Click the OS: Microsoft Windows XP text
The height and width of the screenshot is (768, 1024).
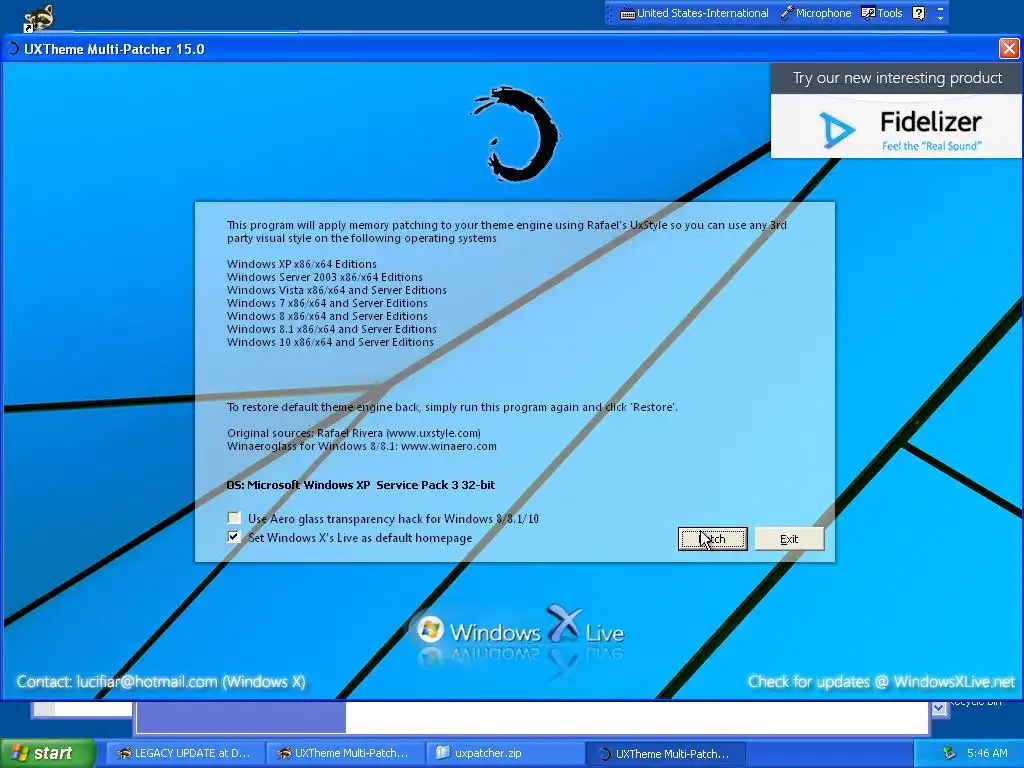tap(360, 485)
